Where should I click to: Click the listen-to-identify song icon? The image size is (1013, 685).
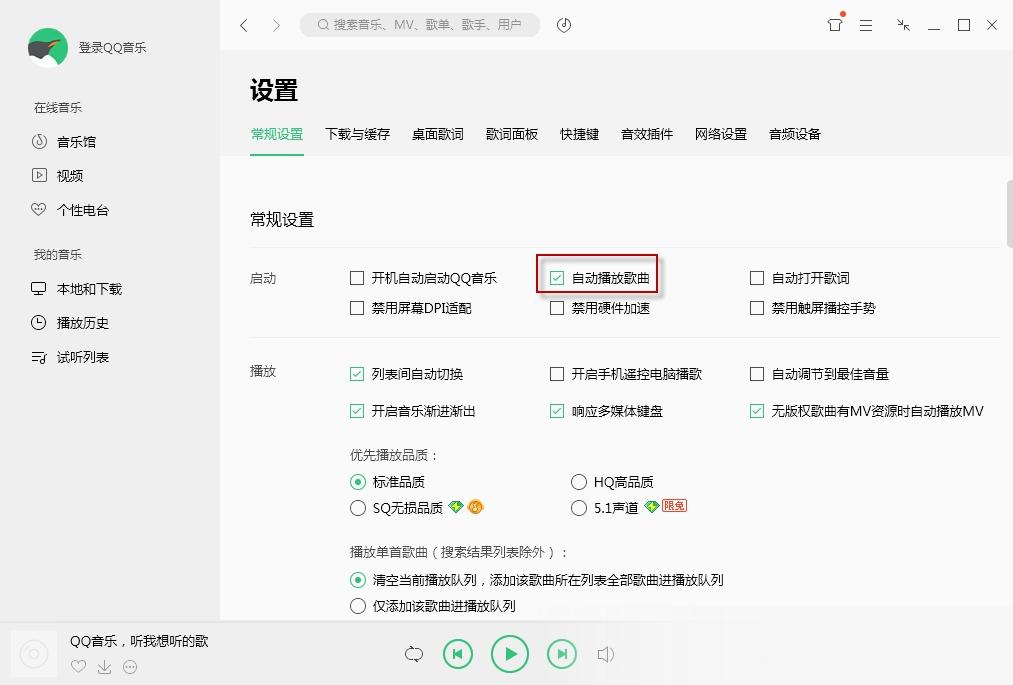coord(564,25)
